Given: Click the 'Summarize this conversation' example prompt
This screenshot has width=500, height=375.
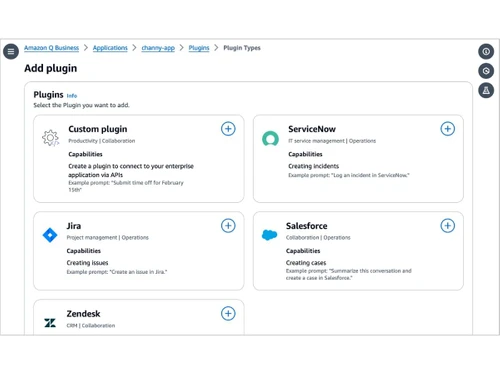Looking at the screenshot, I should coord(349,274).
